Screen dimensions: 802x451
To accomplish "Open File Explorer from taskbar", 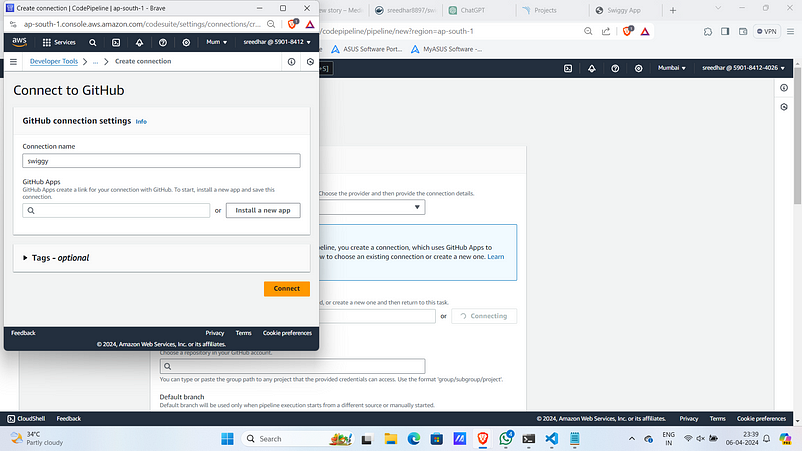I will click(x=391, y=439).
